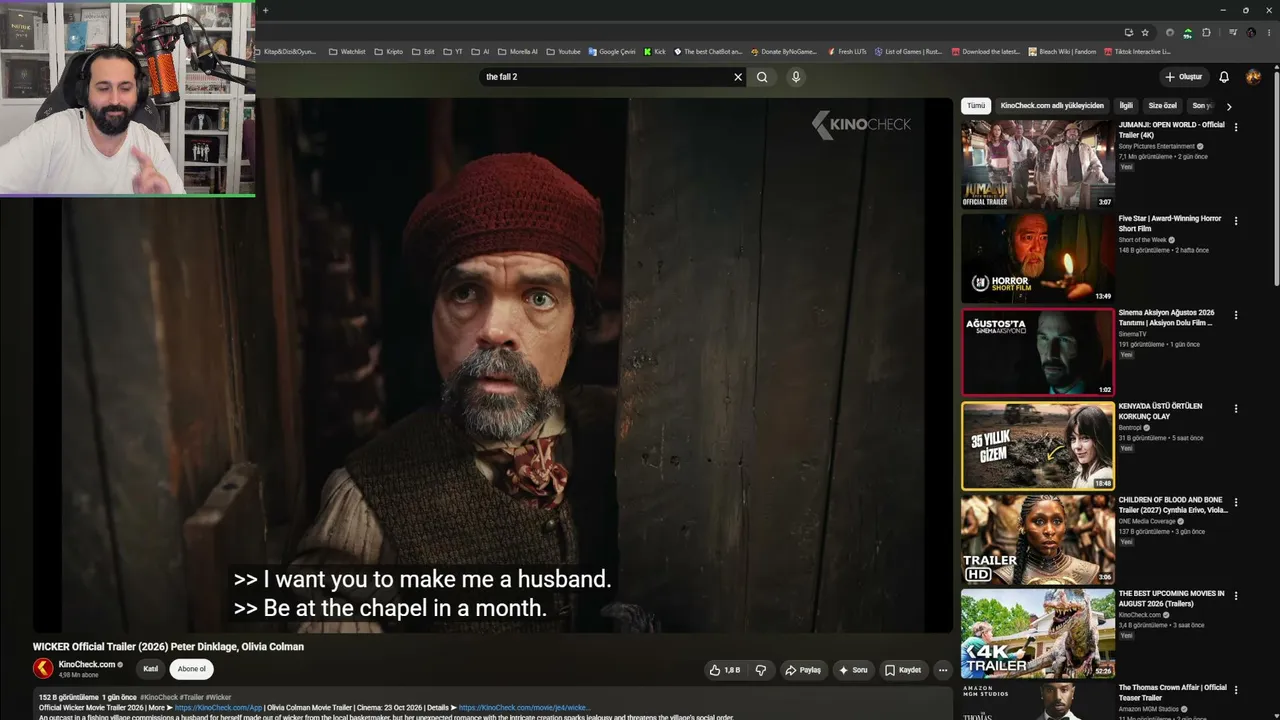Open the Youtube bookmarks folder
The image size is (1280, 720).
pos(563,52)
